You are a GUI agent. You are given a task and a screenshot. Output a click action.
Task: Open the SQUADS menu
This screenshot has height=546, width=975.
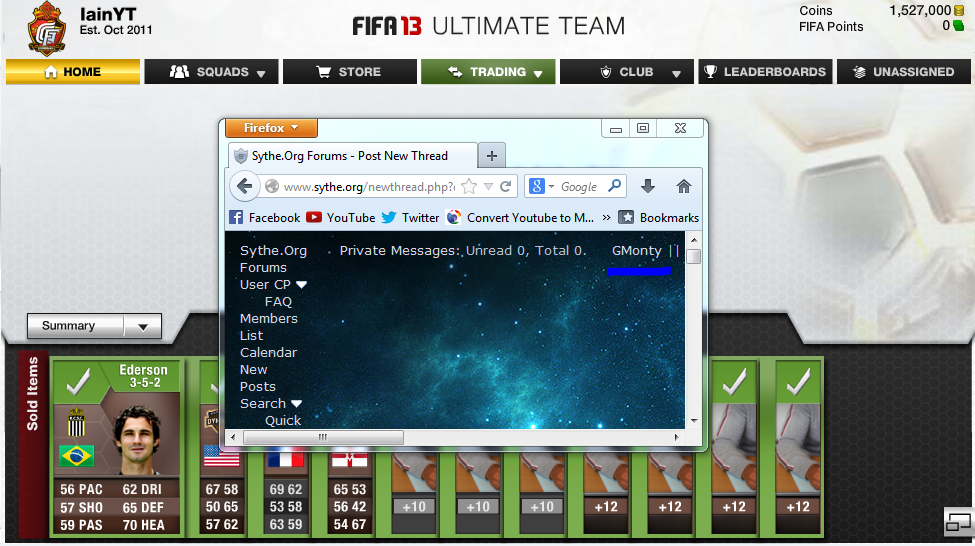coord(211,72)
